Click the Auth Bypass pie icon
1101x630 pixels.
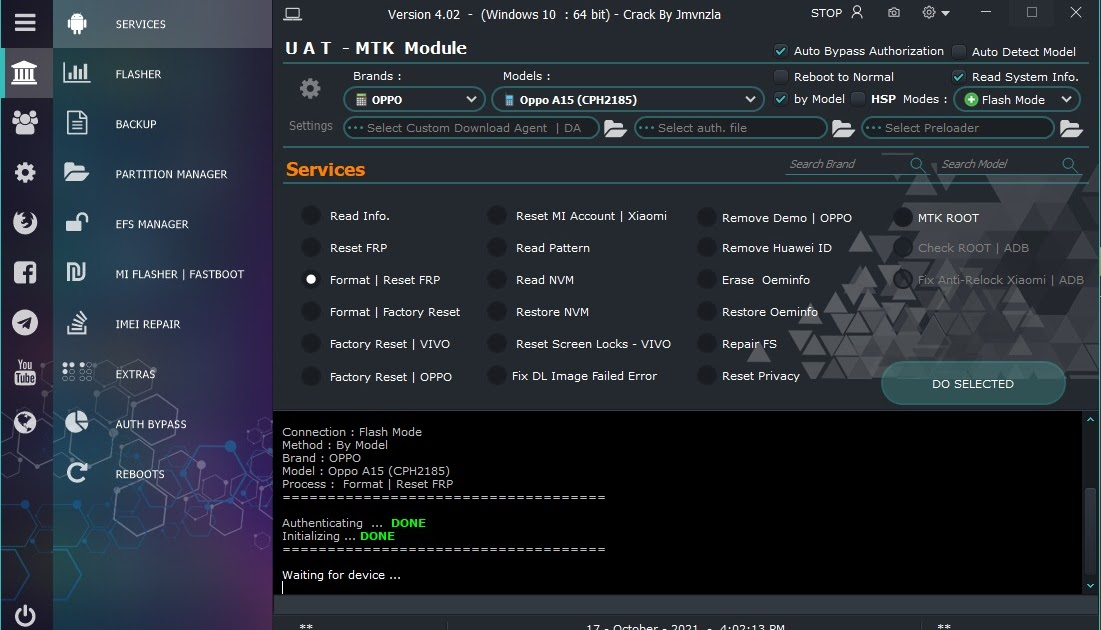pos(77,422)
